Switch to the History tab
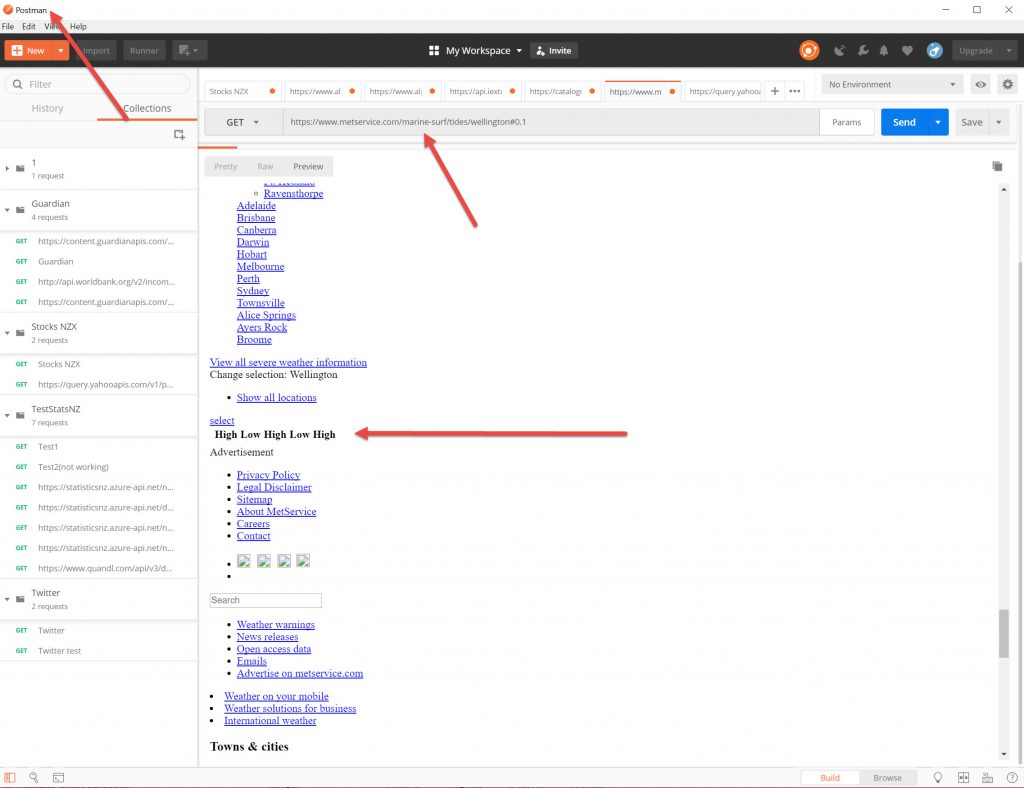This screenshot has height=788, width=1024. coord(47,108)
